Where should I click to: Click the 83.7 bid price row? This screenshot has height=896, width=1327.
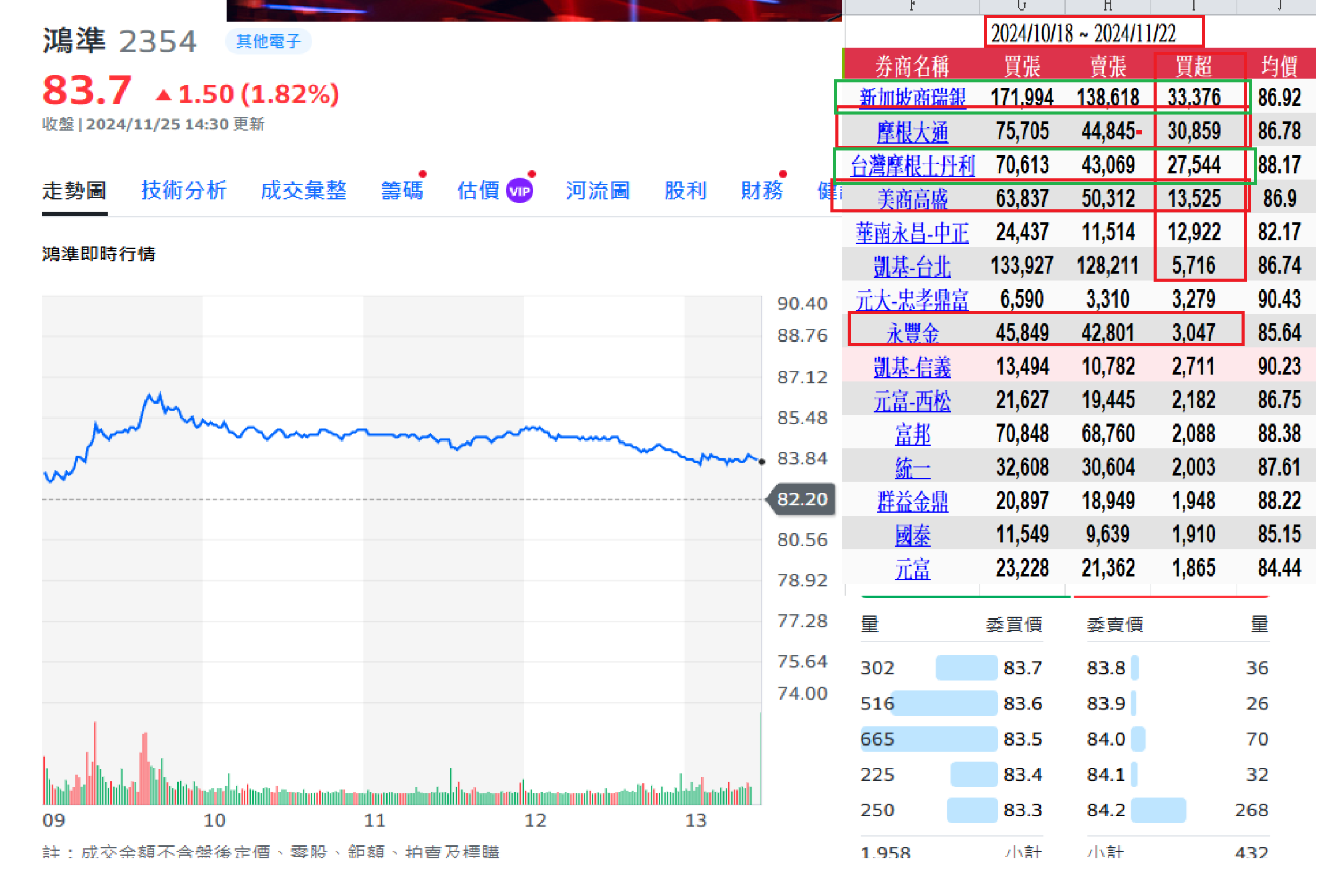(1022, 668)
